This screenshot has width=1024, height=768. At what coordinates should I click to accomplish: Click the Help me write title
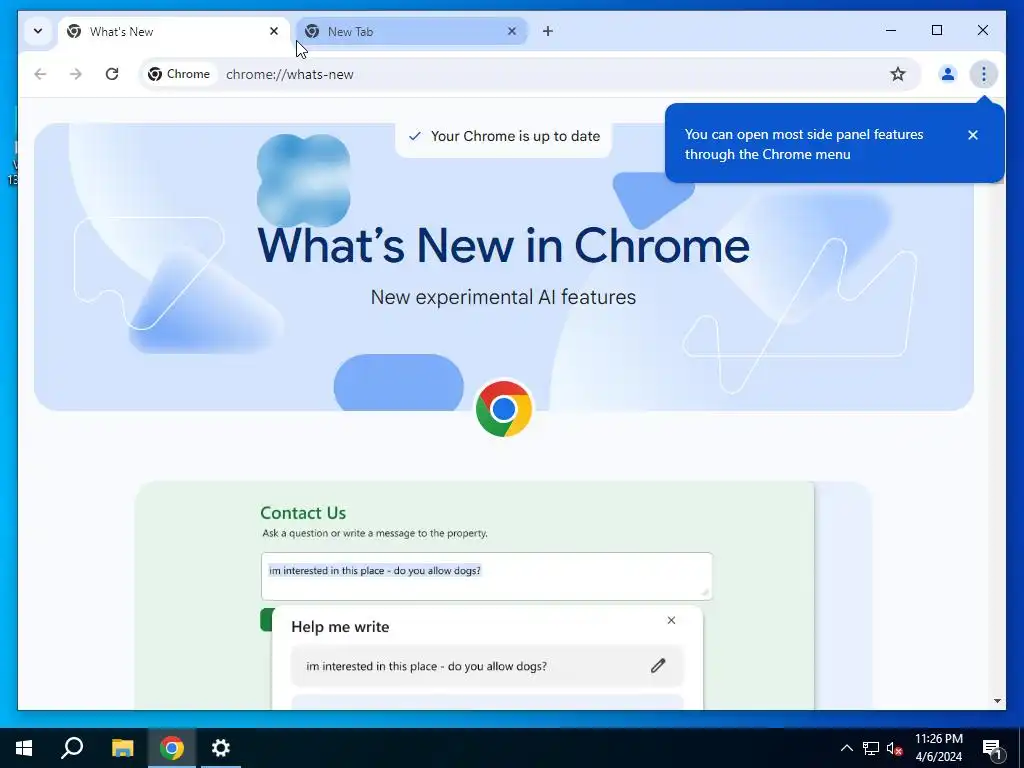(x=340, y=627)
